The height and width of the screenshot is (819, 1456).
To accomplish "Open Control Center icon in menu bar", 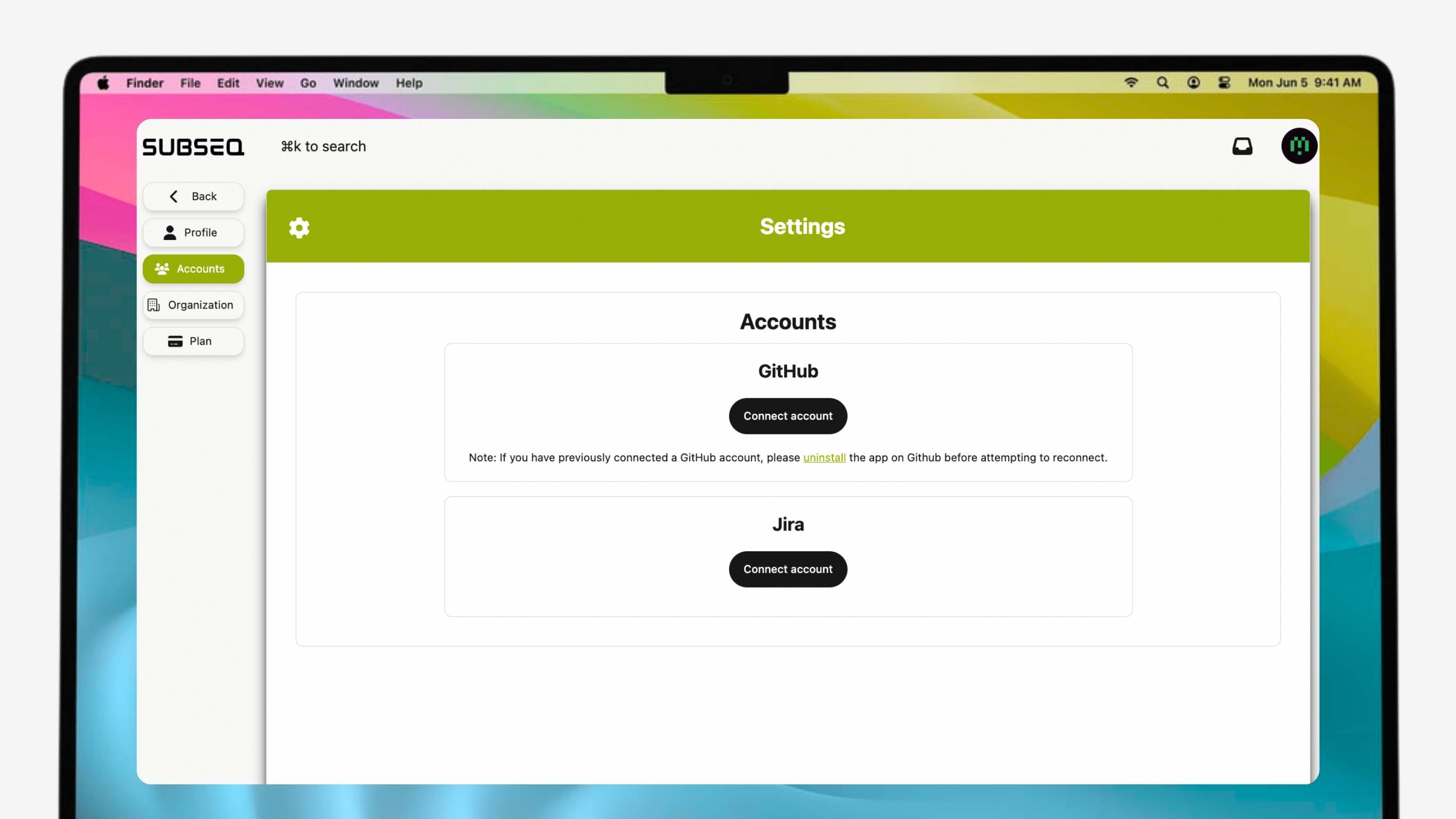I will pos(1224,83).
